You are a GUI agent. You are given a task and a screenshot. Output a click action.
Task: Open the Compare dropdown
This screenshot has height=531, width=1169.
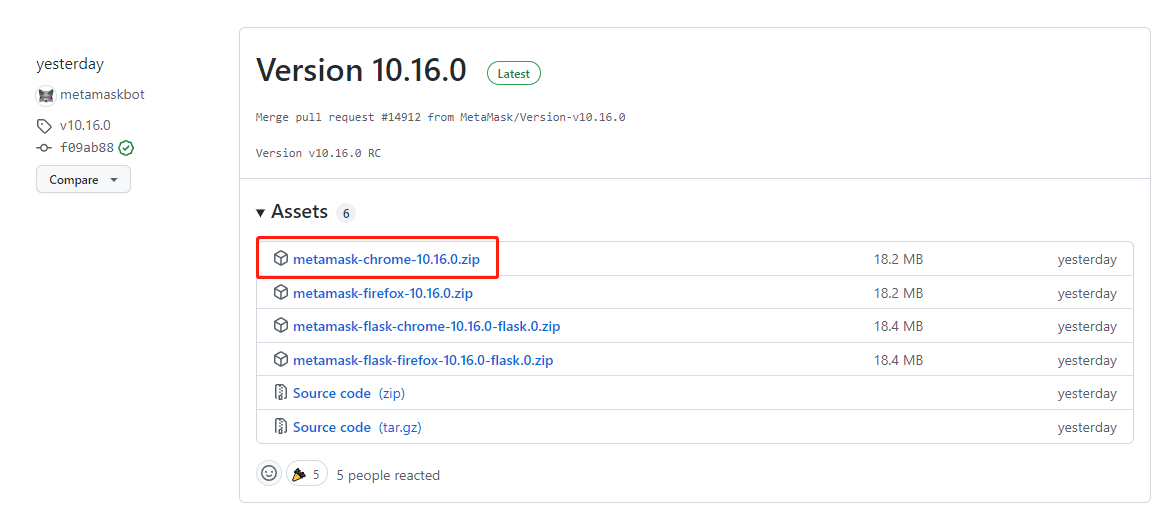coord(84,180)
